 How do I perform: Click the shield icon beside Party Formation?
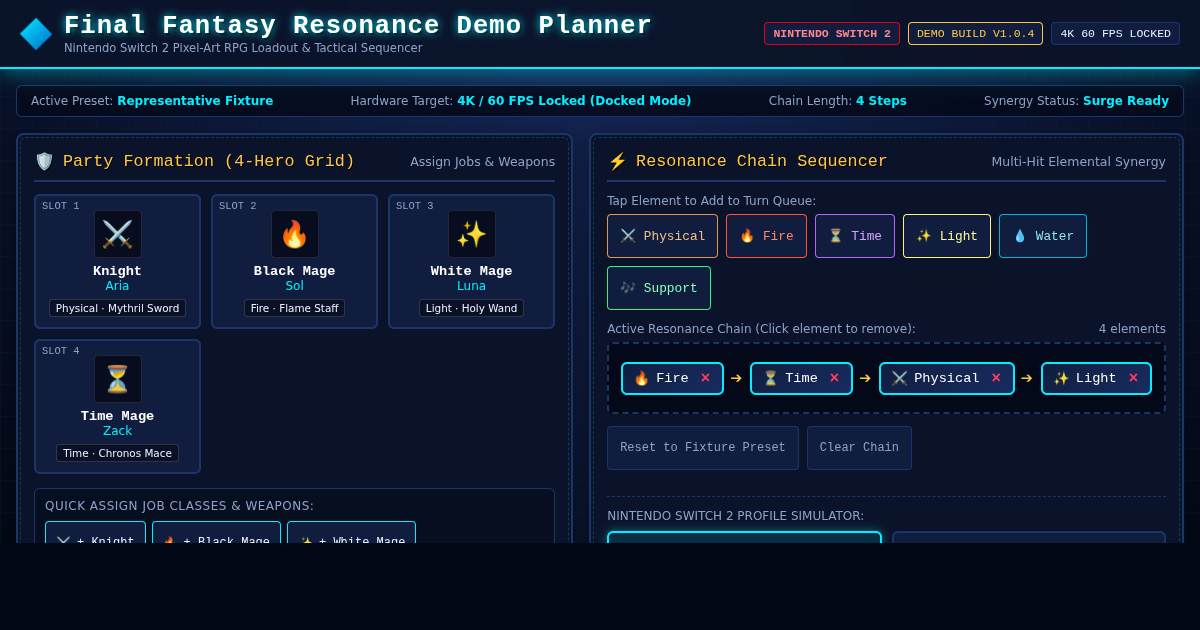pos(44,161)
